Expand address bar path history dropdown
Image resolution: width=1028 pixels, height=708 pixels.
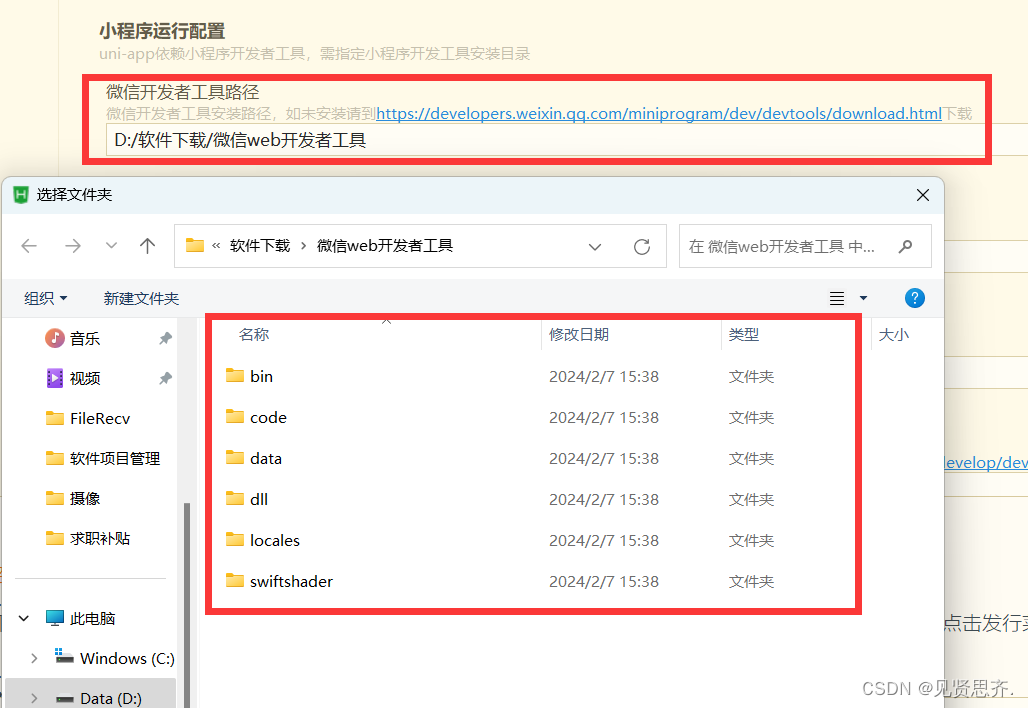click(x=595, y=247)
